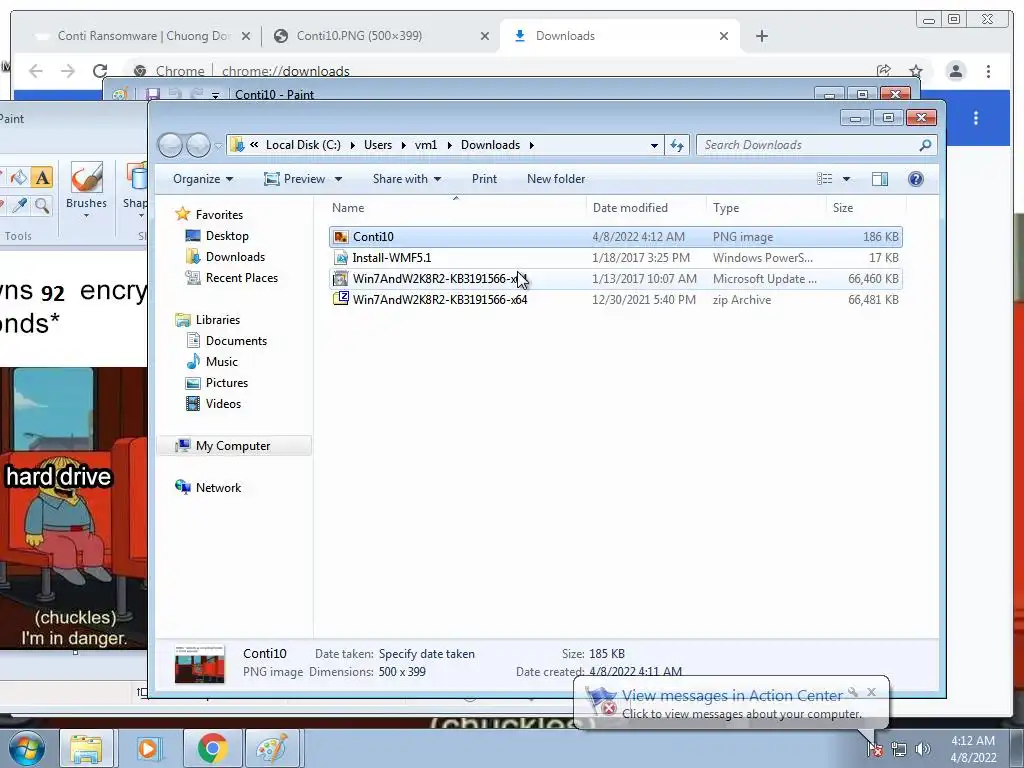Expand the arrow after Users in path
The width and height of the screenshot is (1024, 768).
403,145
